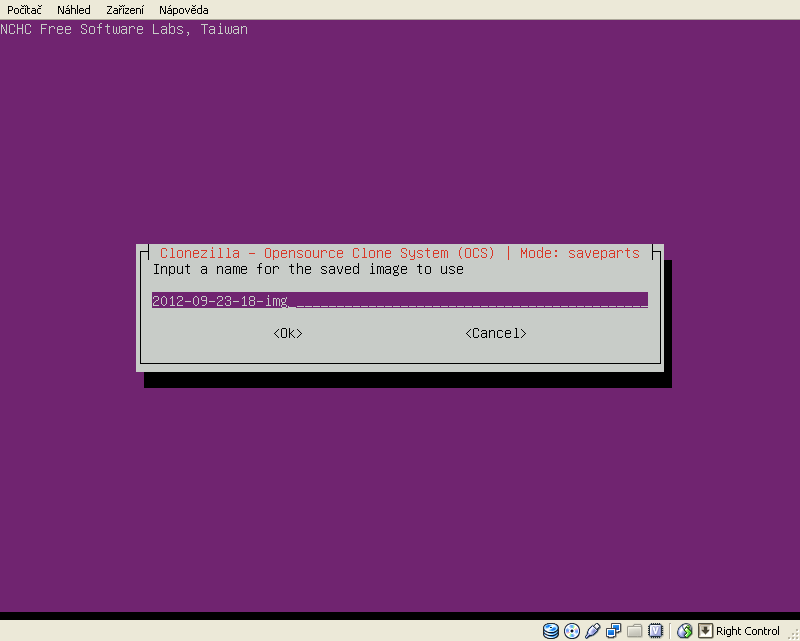Click the image name input field
Image resolution: width=800 pixels, height=641 pixels.
(x=400, y=300)
